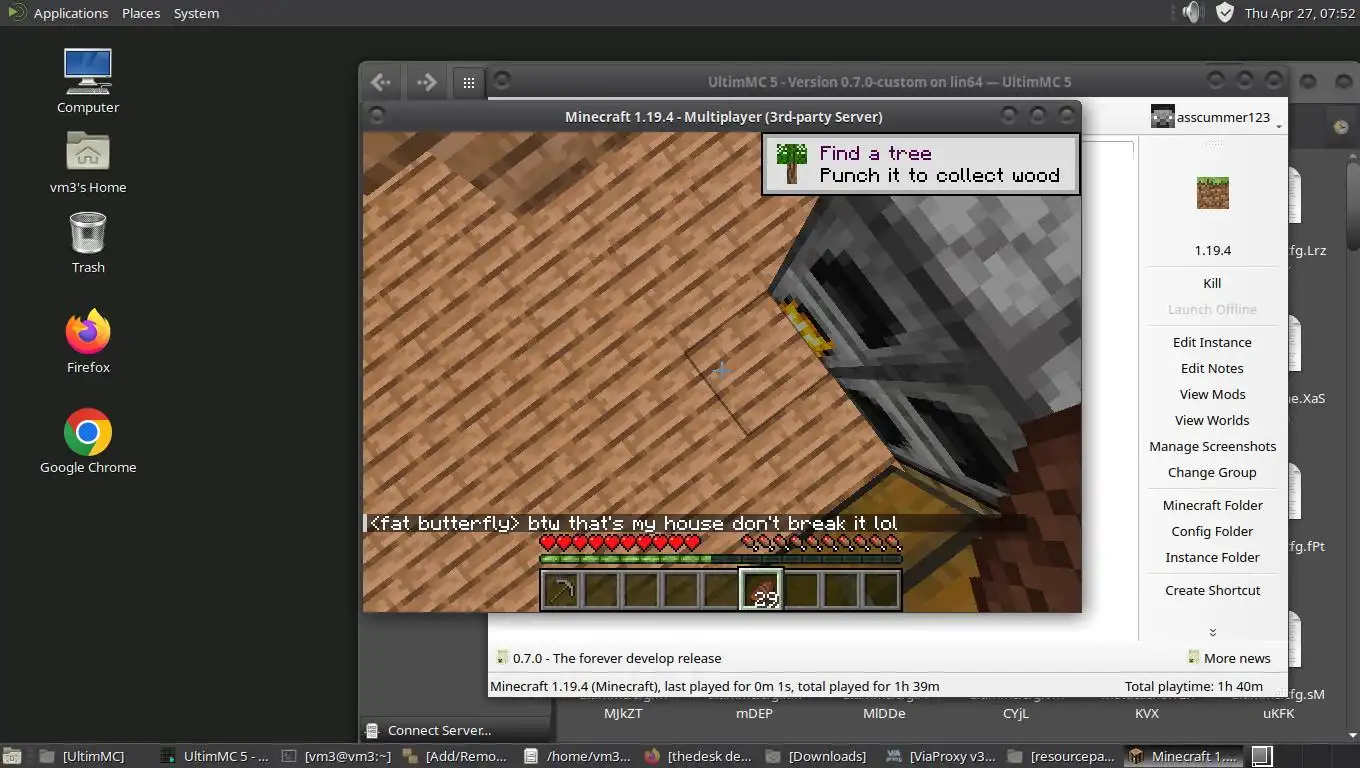Click 'Find a tree' tutorial toast text
Screen dimensions: 1360x768
pyautogui.click(x=875, y=153)
